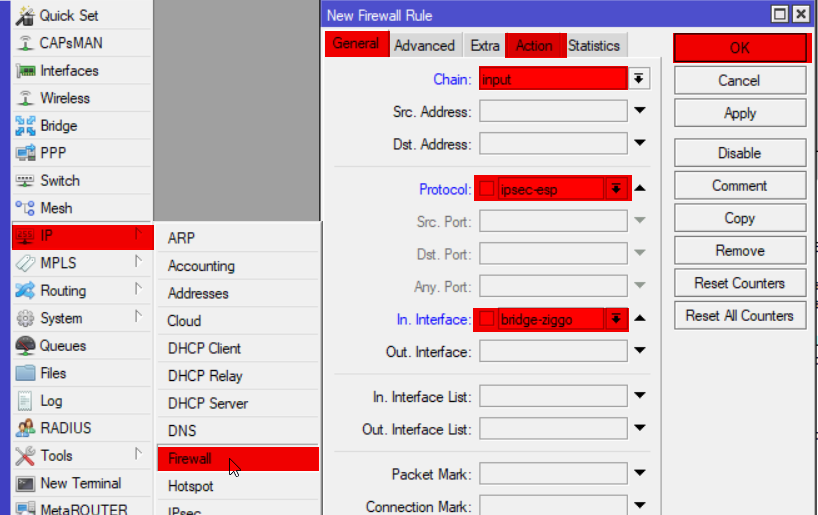Open the Wireless menu icon
818x515 pixels.
[25, 98]
